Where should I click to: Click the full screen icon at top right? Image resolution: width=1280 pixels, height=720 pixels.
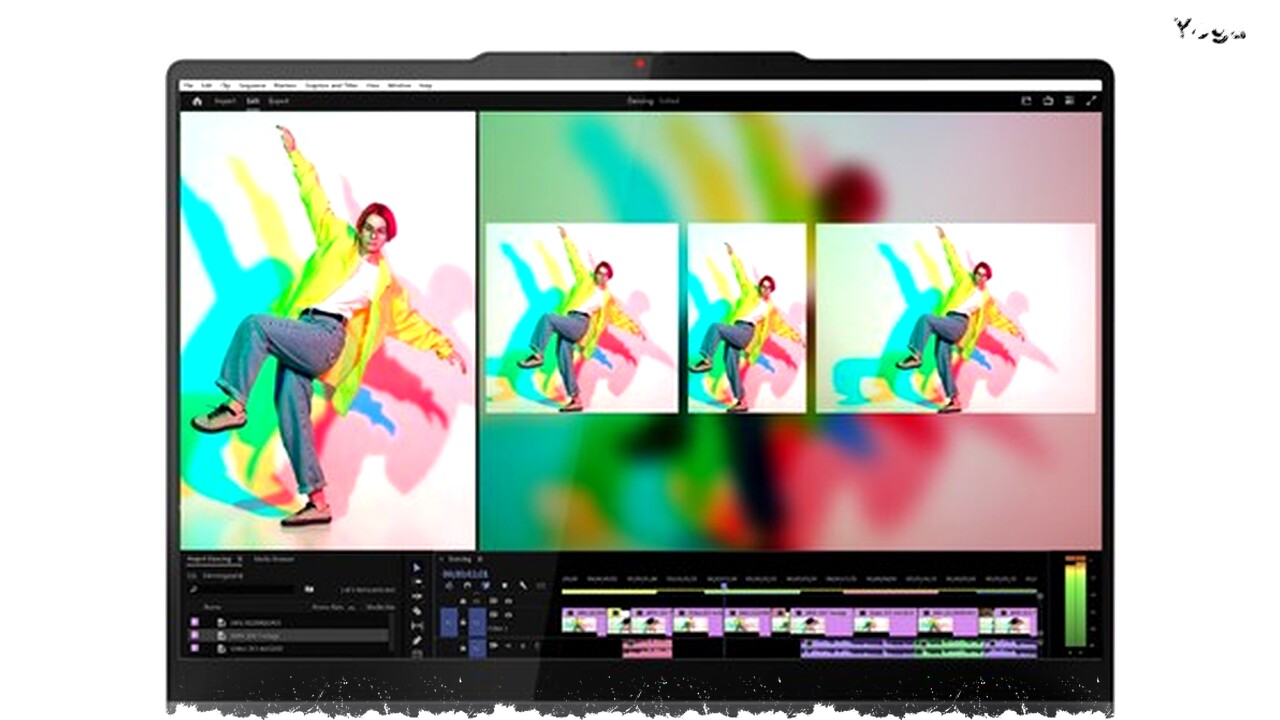1091,101
